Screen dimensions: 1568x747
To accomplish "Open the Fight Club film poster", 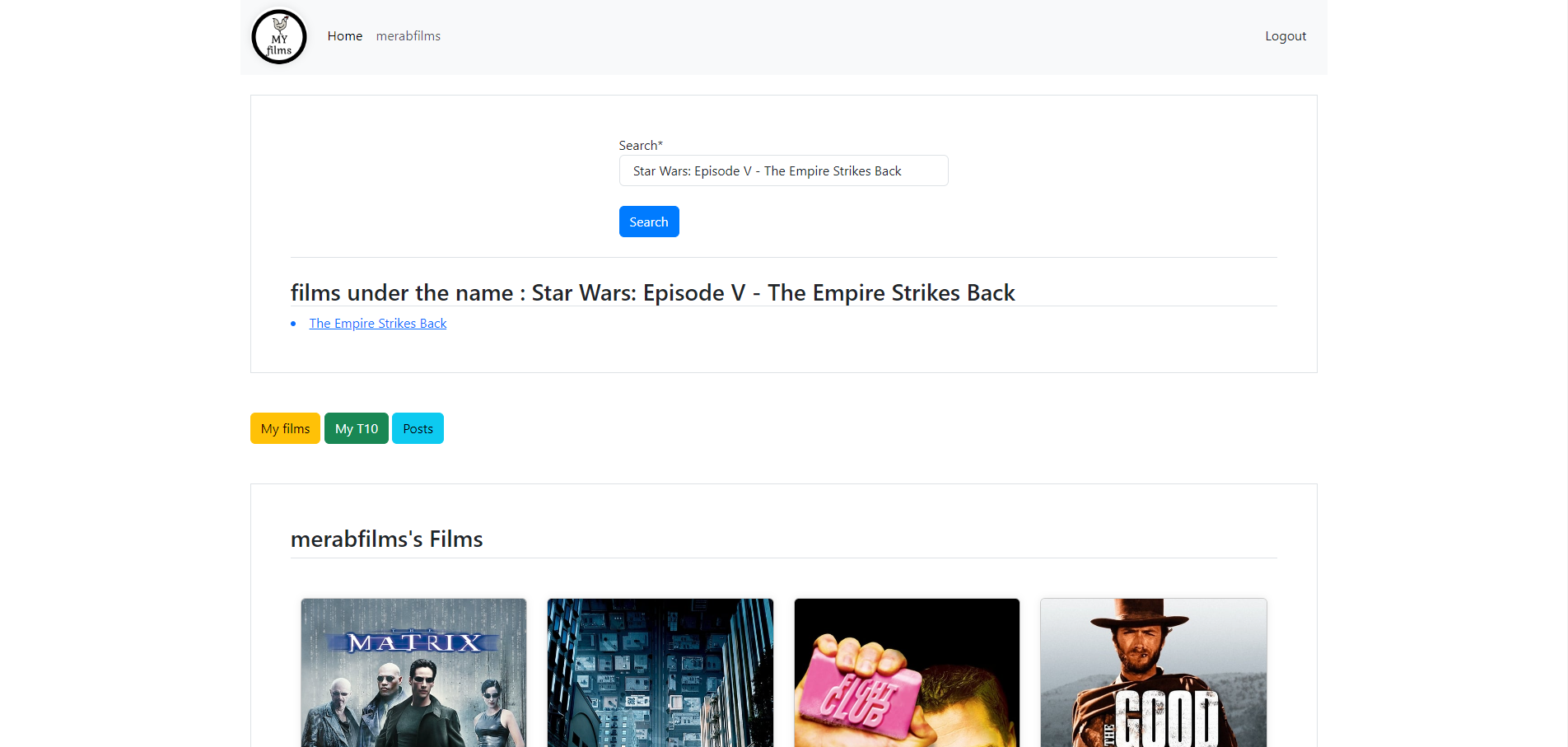I will [907, 673].
